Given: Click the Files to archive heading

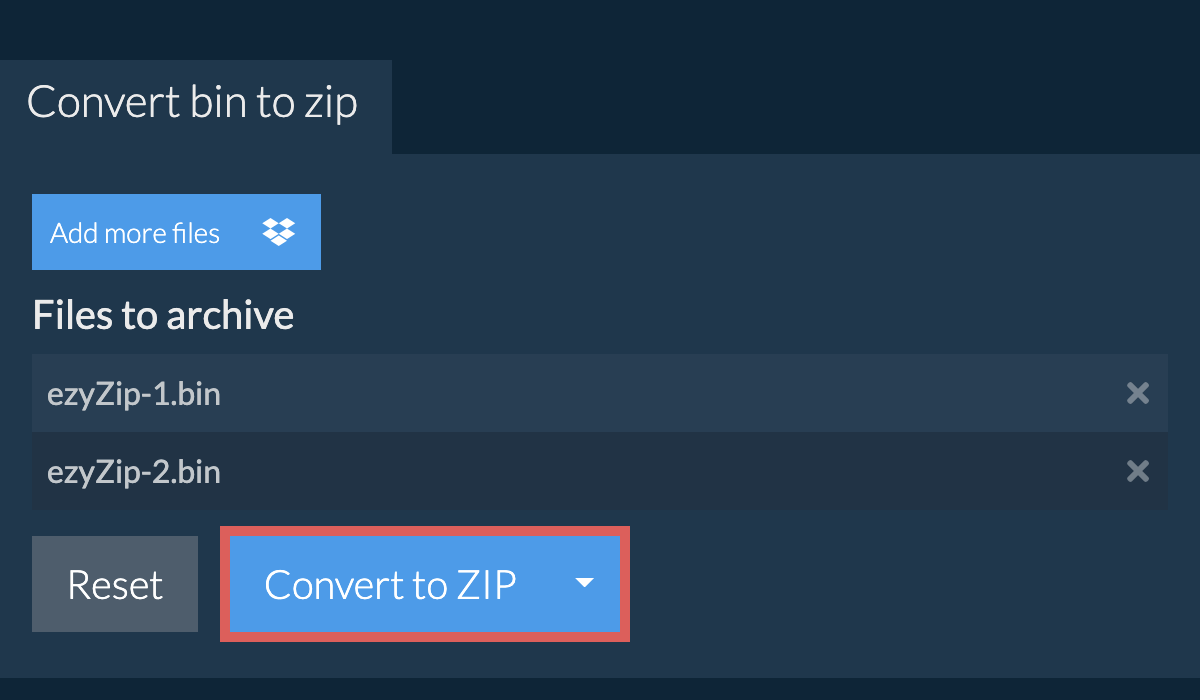Looking at the screenshot, I should point(164,315).
